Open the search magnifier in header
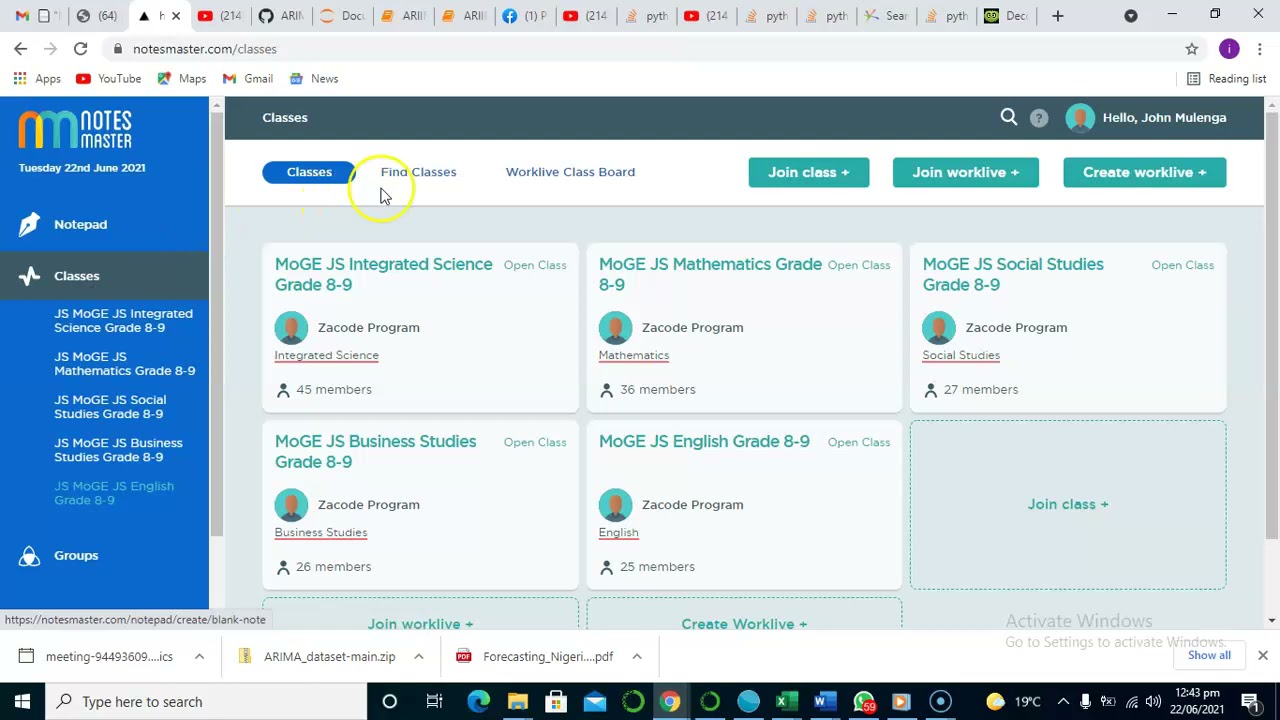 [x=1008, y=117]
